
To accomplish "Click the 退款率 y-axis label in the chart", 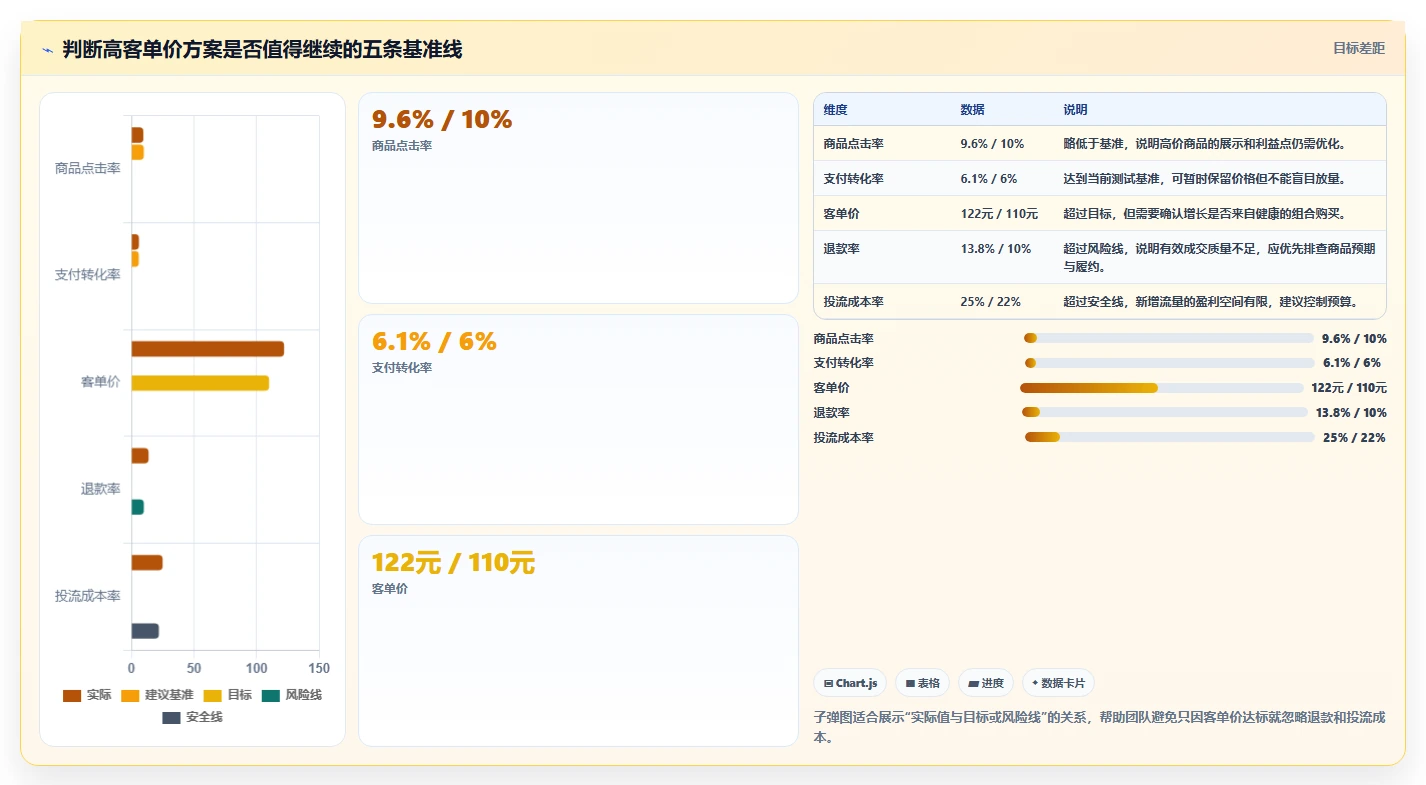I will pos(100,489).
